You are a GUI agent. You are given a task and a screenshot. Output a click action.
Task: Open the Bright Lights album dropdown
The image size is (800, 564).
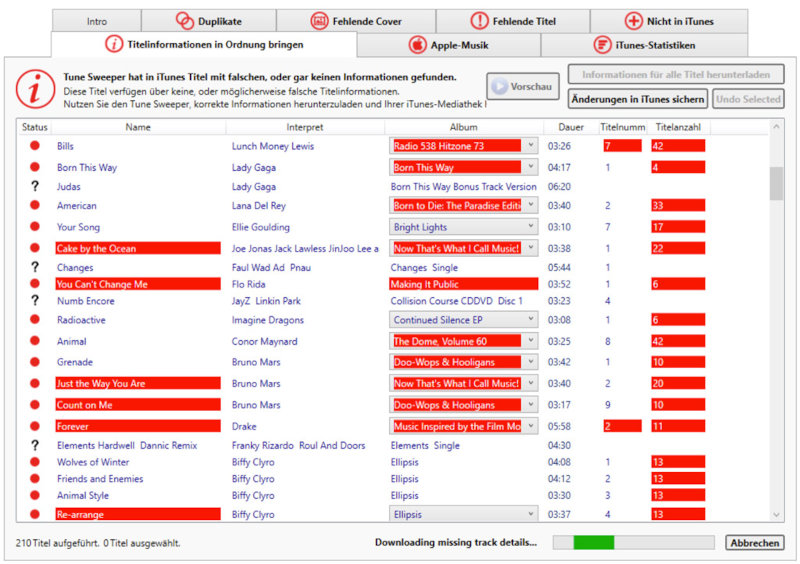(531, 227)
